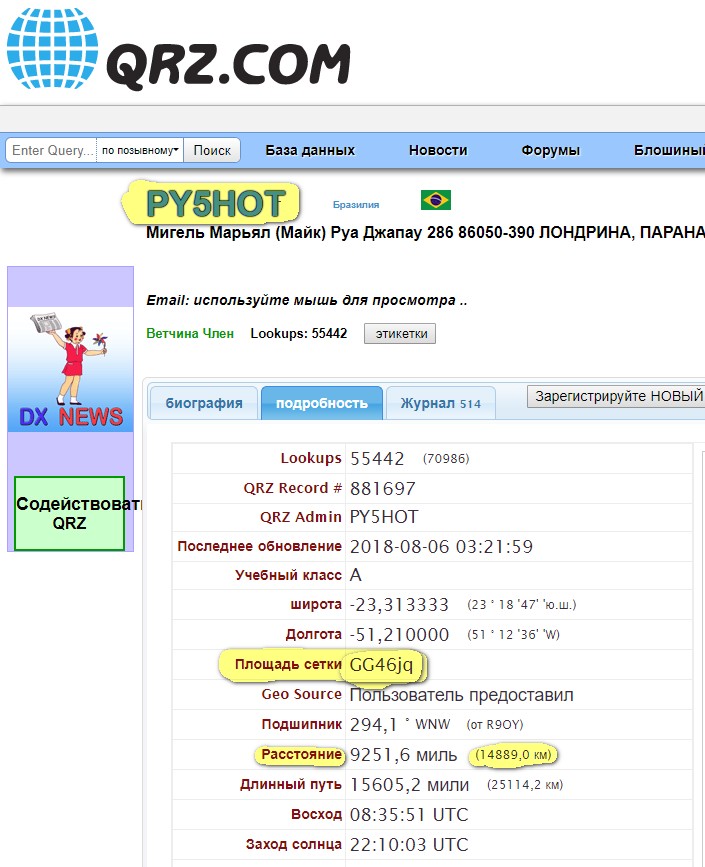The width and height of the screenshot is (705, 867).
Task: Open the 'по позывному' search type dropdown
Action: [x=140, y=150]
